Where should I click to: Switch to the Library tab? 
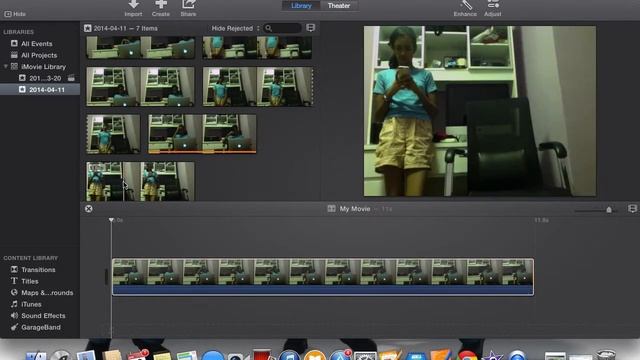tap(301, 6)
